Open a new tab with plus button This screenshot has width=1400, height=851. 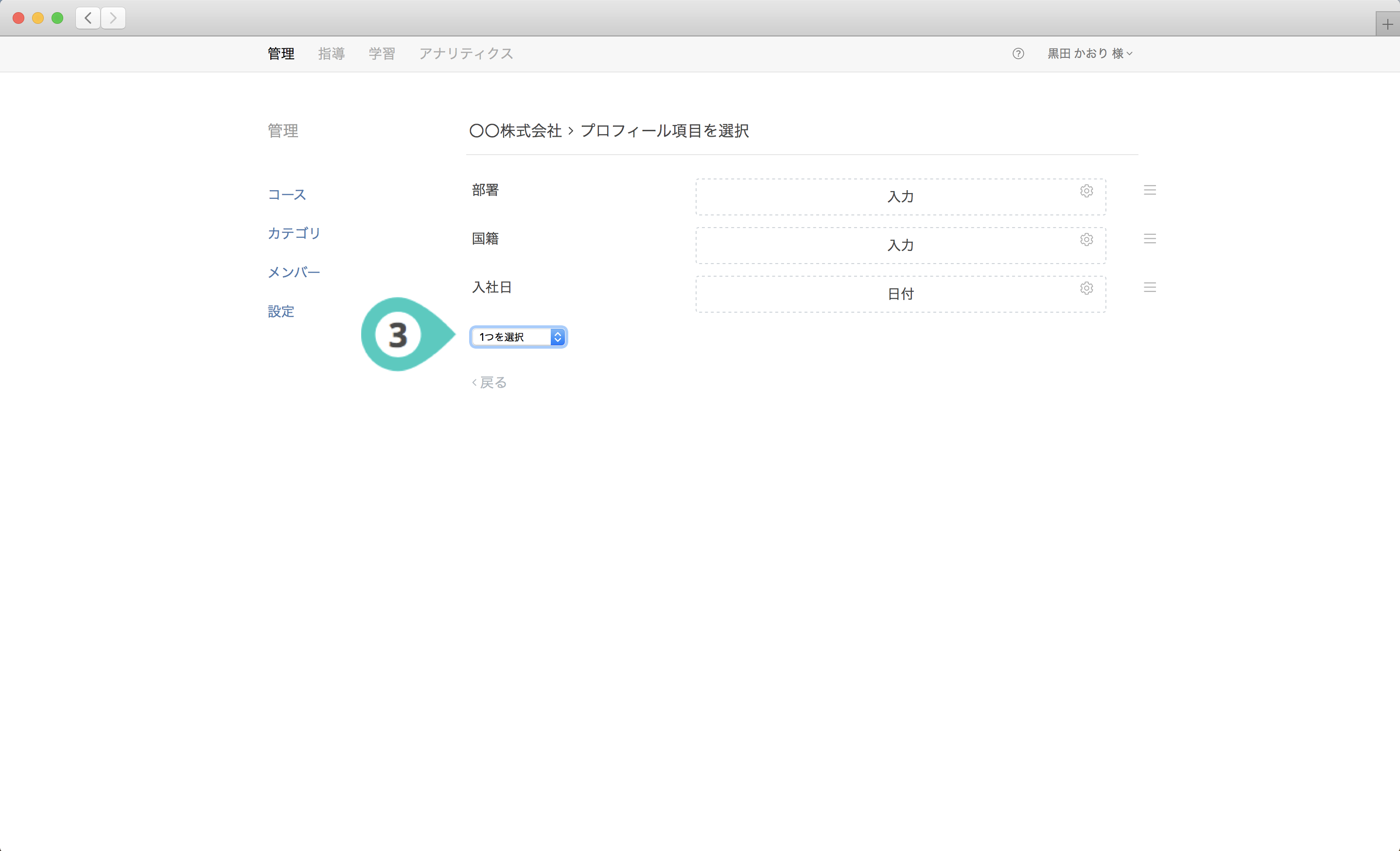point(1387,24)
